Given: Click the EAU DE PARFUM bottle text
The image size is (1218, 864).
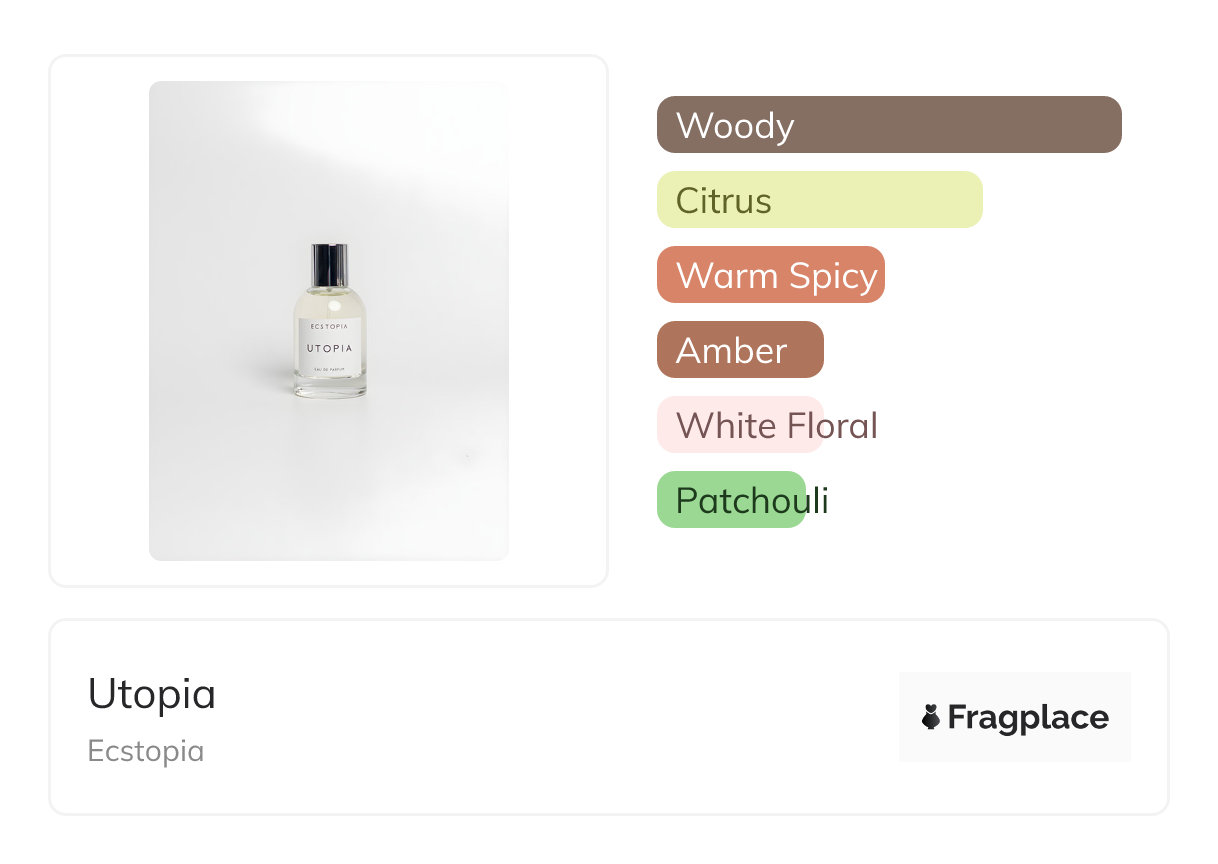Looking at the screenshot, I should click(x=330, y=372).
